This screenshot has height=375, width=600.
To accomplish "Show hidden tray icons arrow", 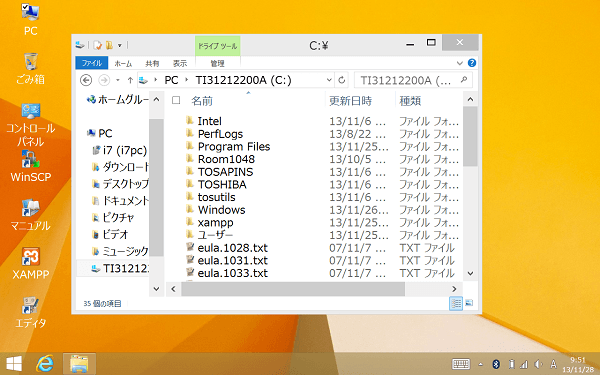I will [x=481, y=364].
